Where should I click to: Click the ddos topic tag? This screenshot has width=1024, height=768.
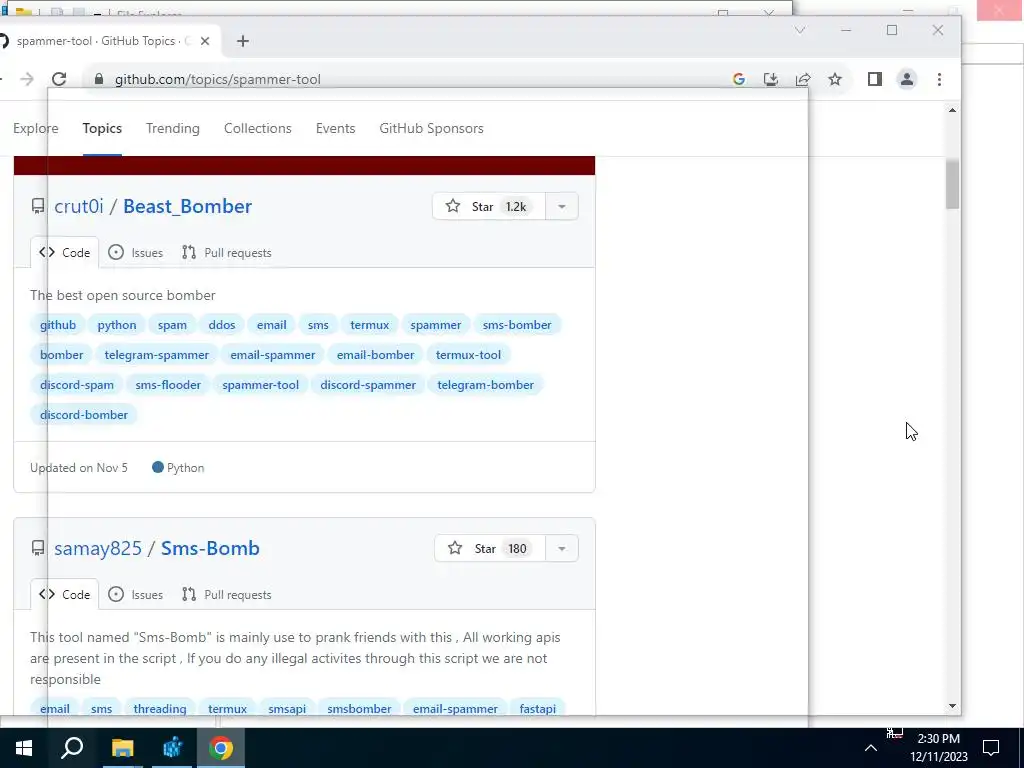222,325
